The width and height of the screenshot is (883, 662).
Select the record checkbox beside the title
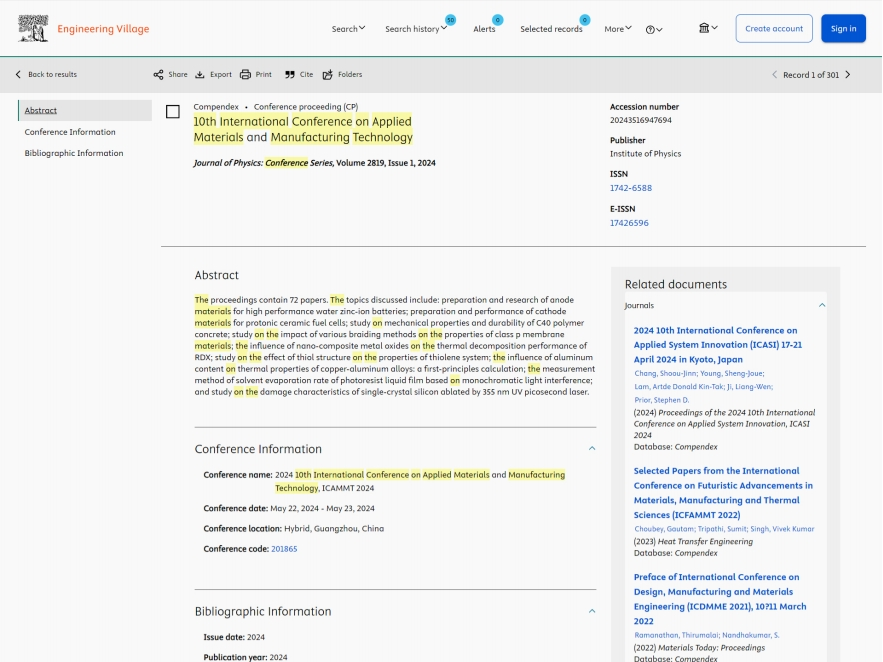coord(173,111)
